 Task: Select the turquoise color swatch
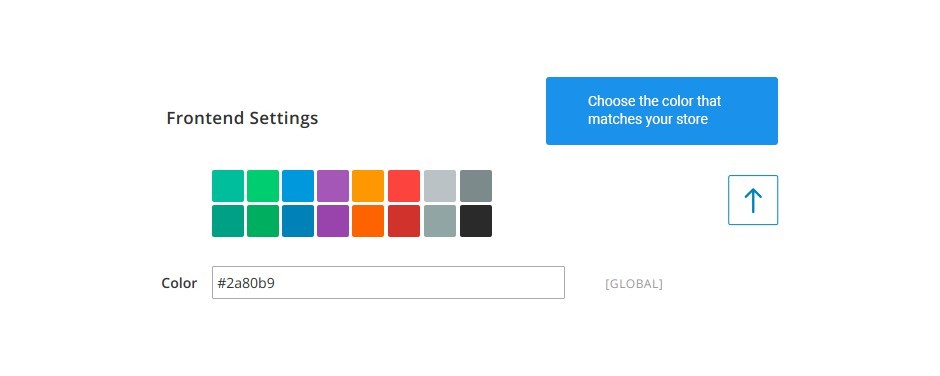(x=228, y=186)
